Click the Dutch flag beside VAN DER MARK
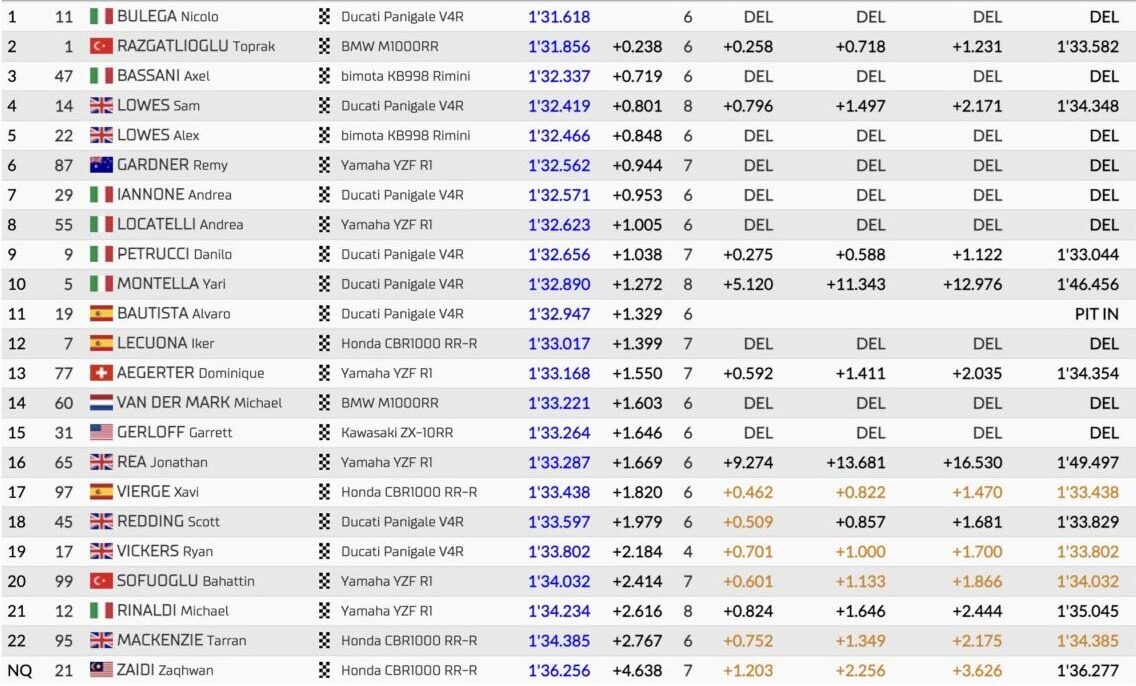The height and width of the screenshot is (686, 1136). point(101,402)
